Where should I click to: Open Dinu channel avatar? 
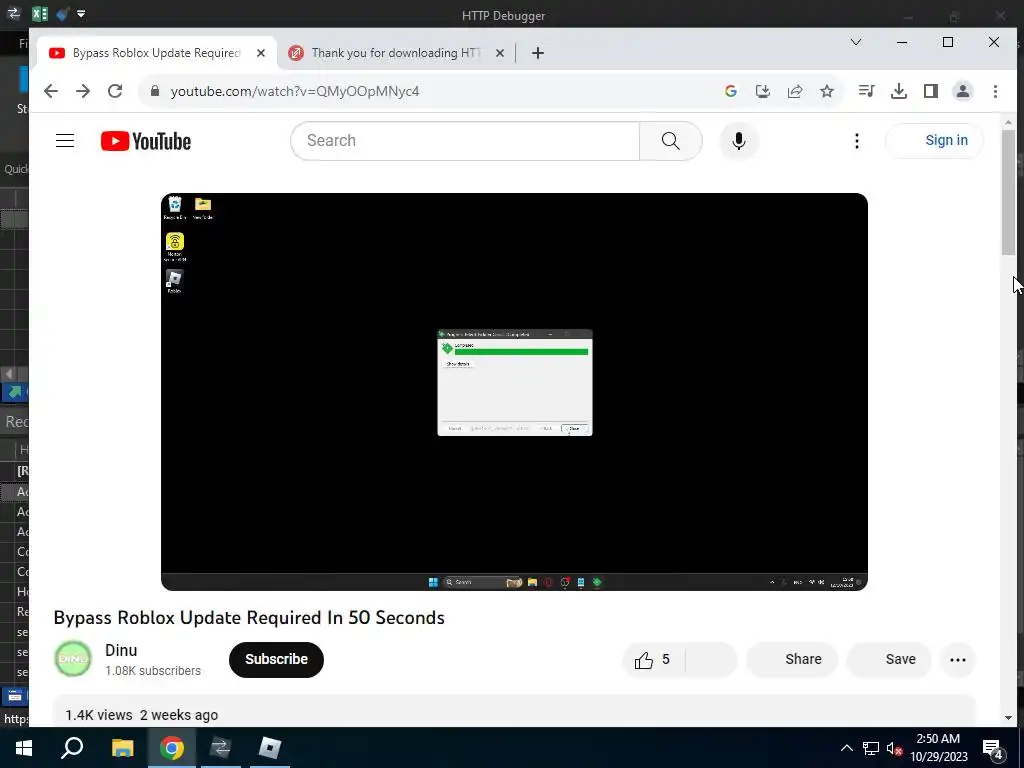tap(72, 659)
